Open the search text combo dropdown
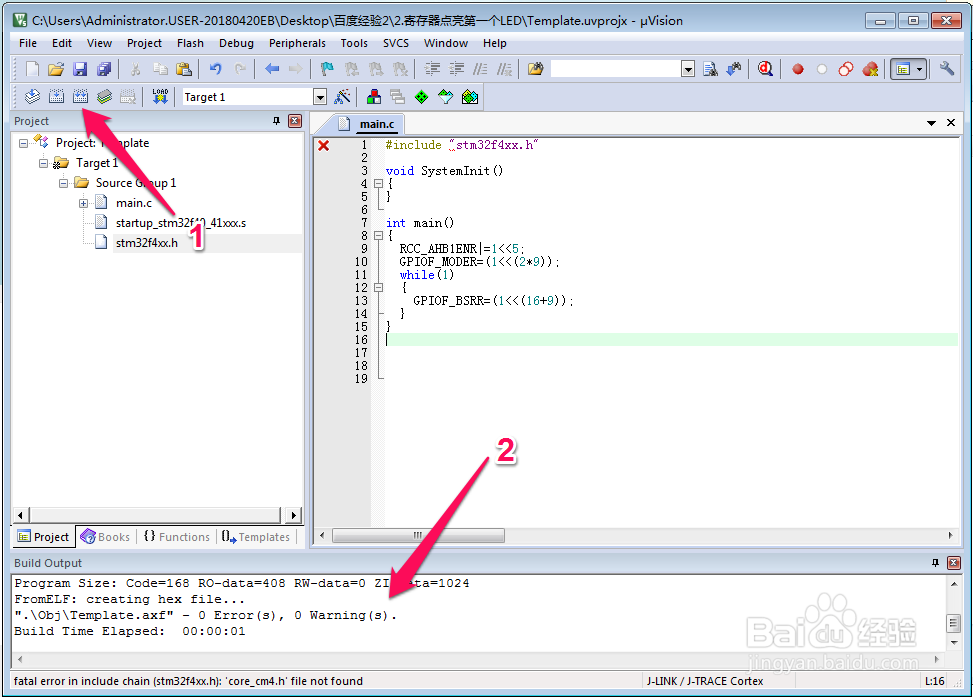This screenshot has height=697, width=973. coord(688,70)
